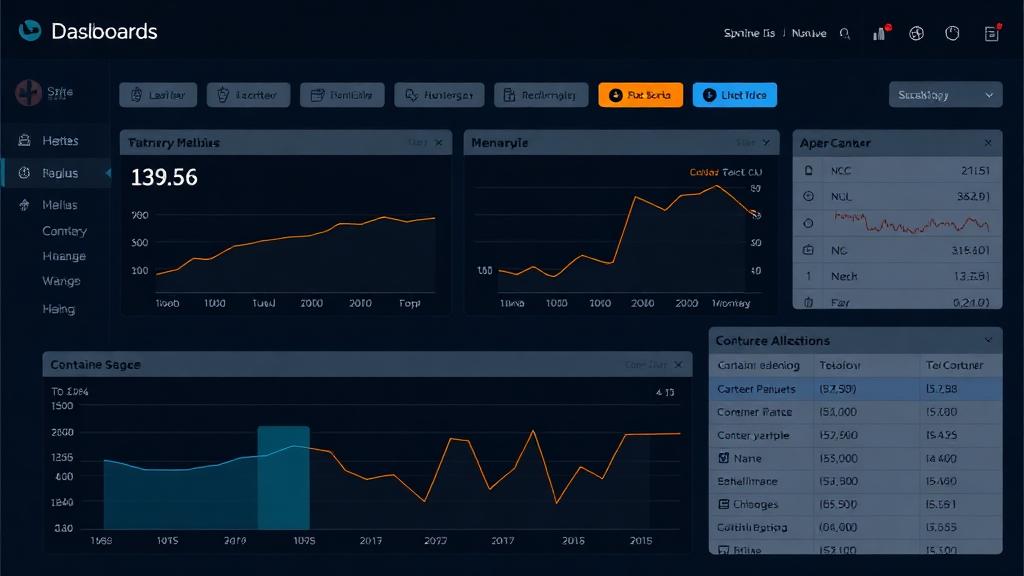Check the box on the bottom table row
The width and height of the screenshot is (1024, 576).
pos(723,549)
